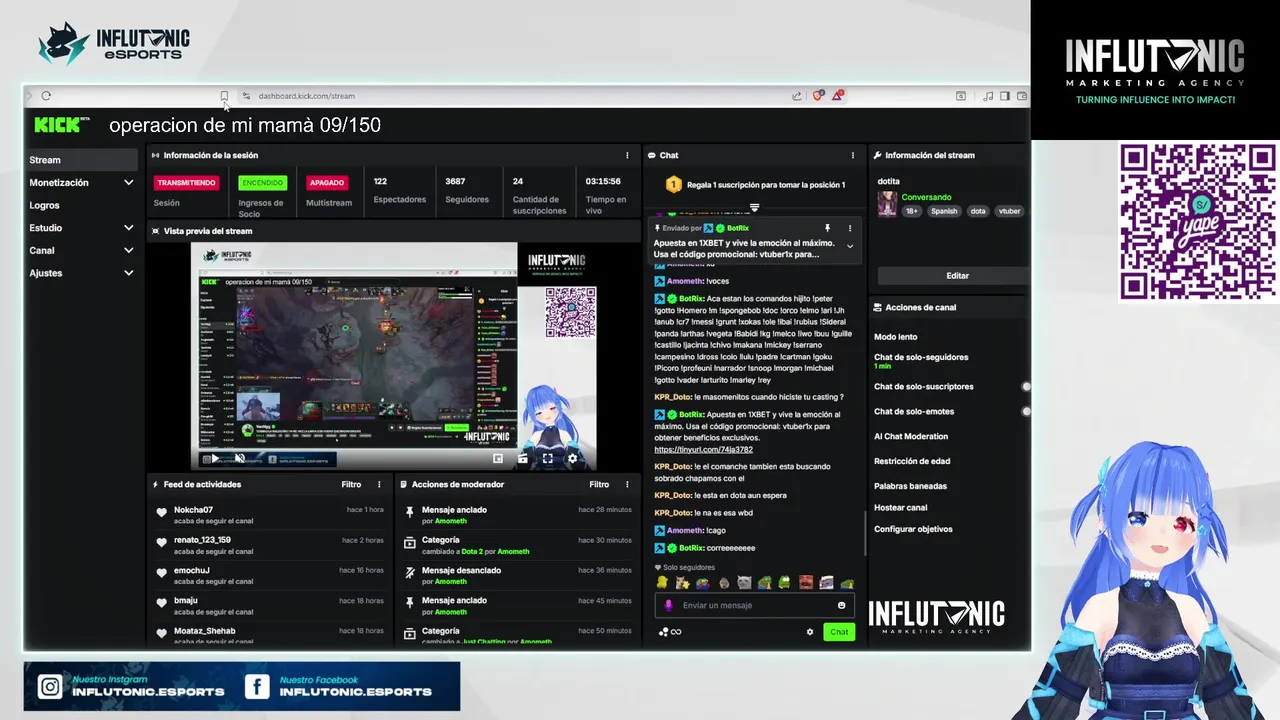Reload the browser page
1280x720 pixels.
coord(46,96)
